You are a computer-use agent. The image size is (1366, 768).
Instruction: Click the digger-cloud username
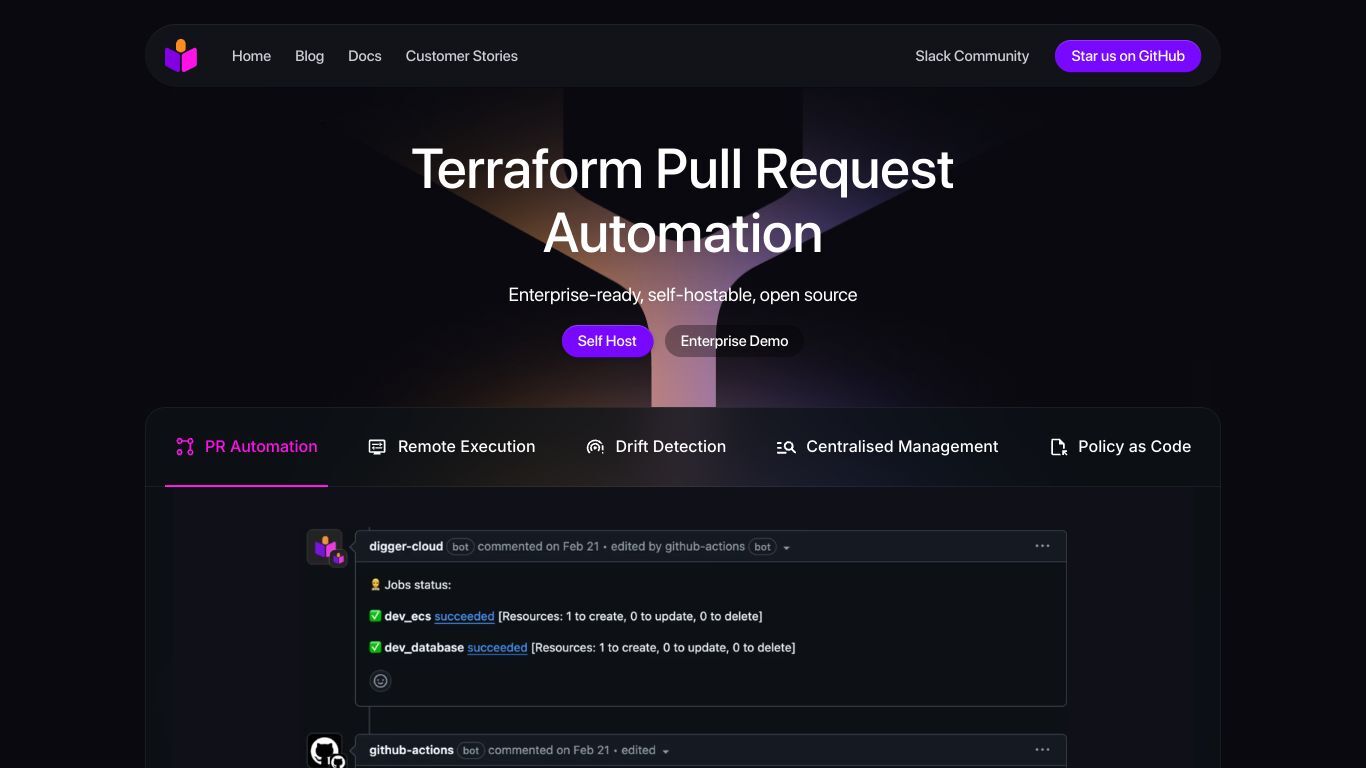406,546
